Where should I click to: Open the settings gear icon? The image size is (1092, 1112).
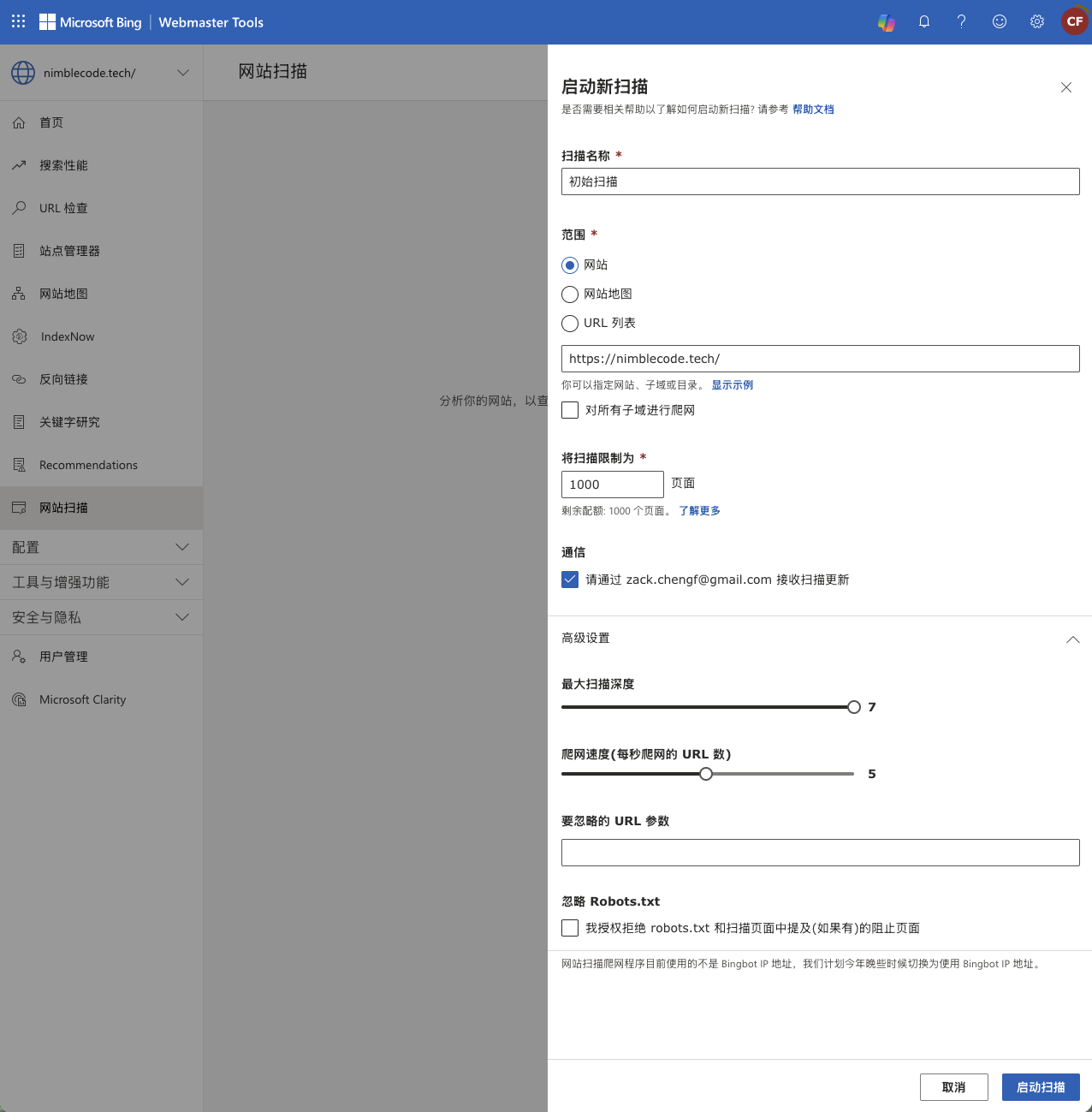click(x=1037, y=22)
